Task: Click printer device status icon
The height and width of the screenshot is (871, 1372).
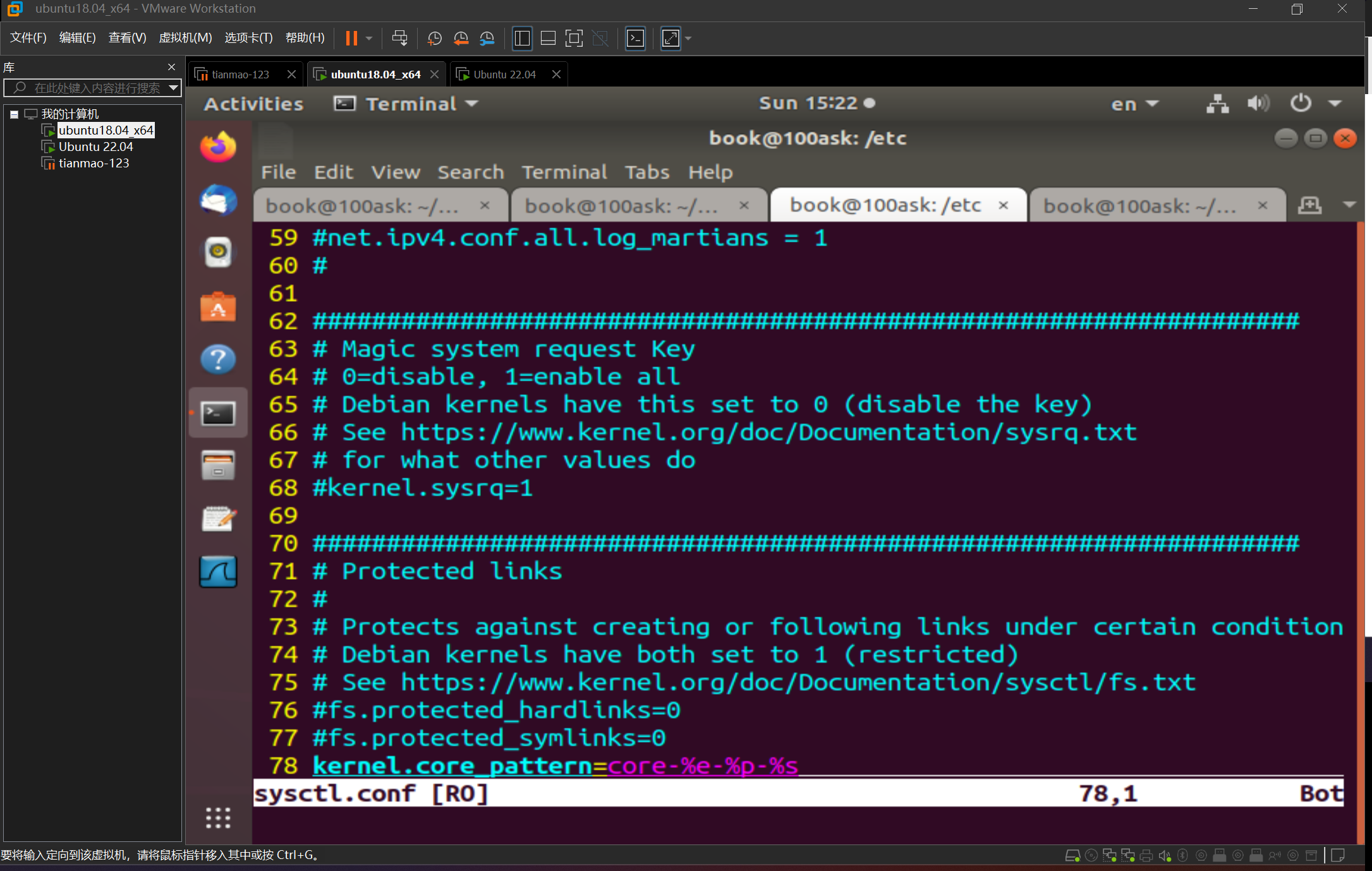Action: click(1146, 856)
